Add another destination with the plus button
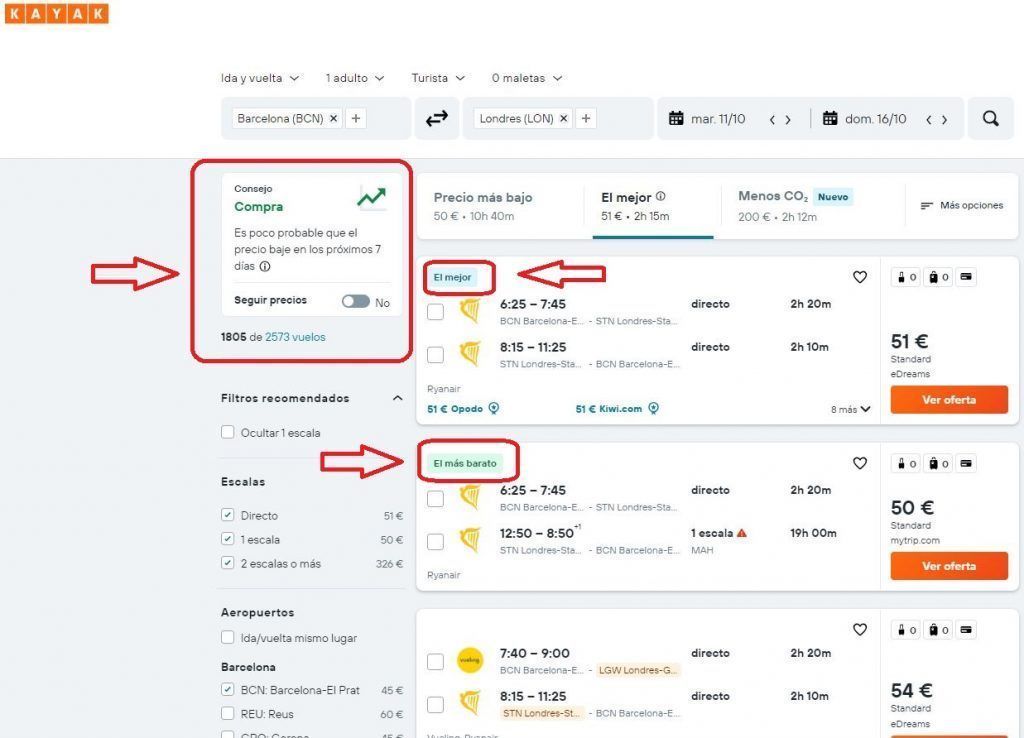Image resolution: width=1024 pixels, height=738 pixels. 586,118
